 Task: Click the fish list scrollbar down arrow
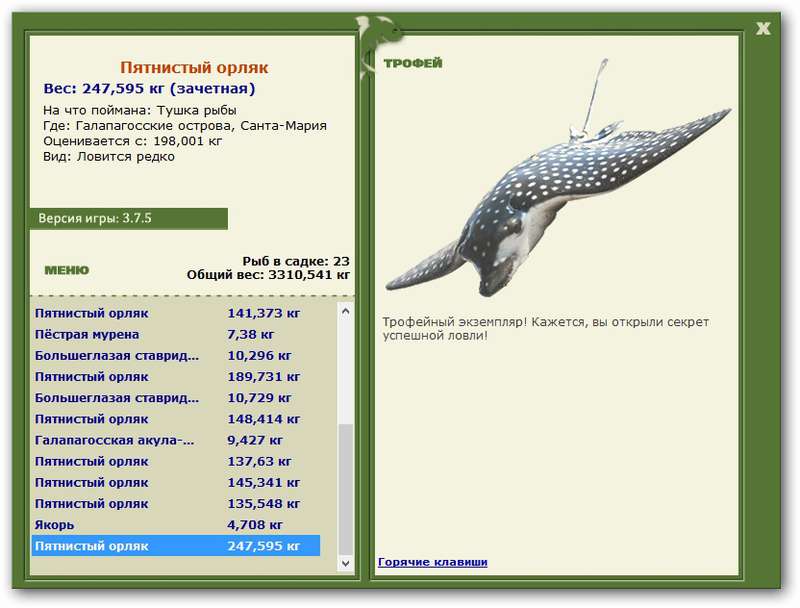tap(345, 563)
